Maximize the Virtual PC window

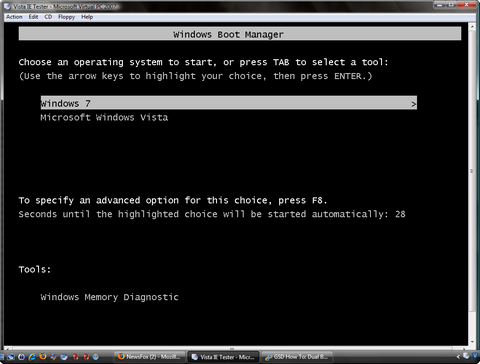point(451,5)
